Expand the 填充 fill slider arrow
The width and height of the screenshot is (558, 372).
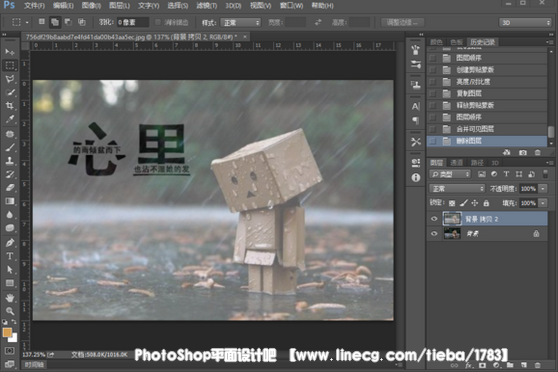click(543, 203)
